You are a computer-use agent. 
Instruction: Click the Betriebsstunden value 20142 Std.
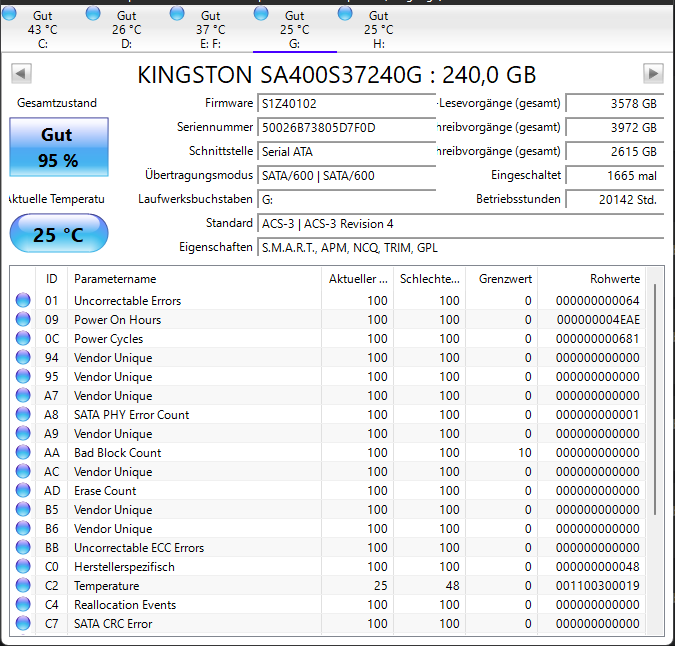click(x=614, y=200)
